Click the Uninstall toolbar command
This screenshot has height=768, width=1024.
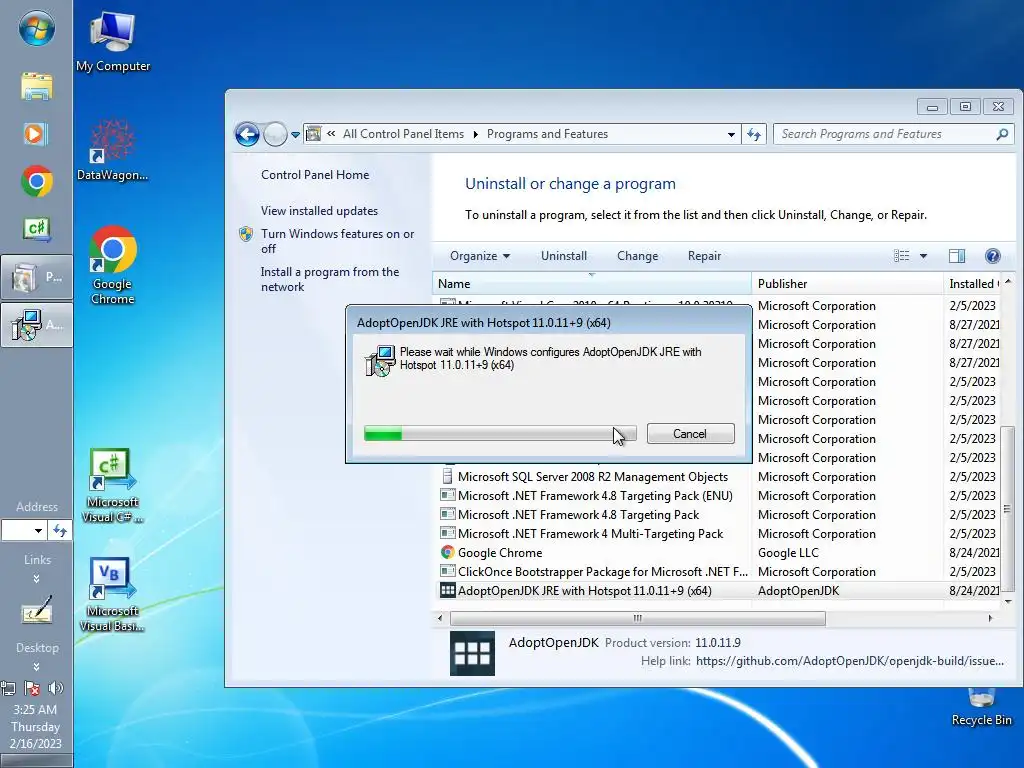click(x=564, y=256)
